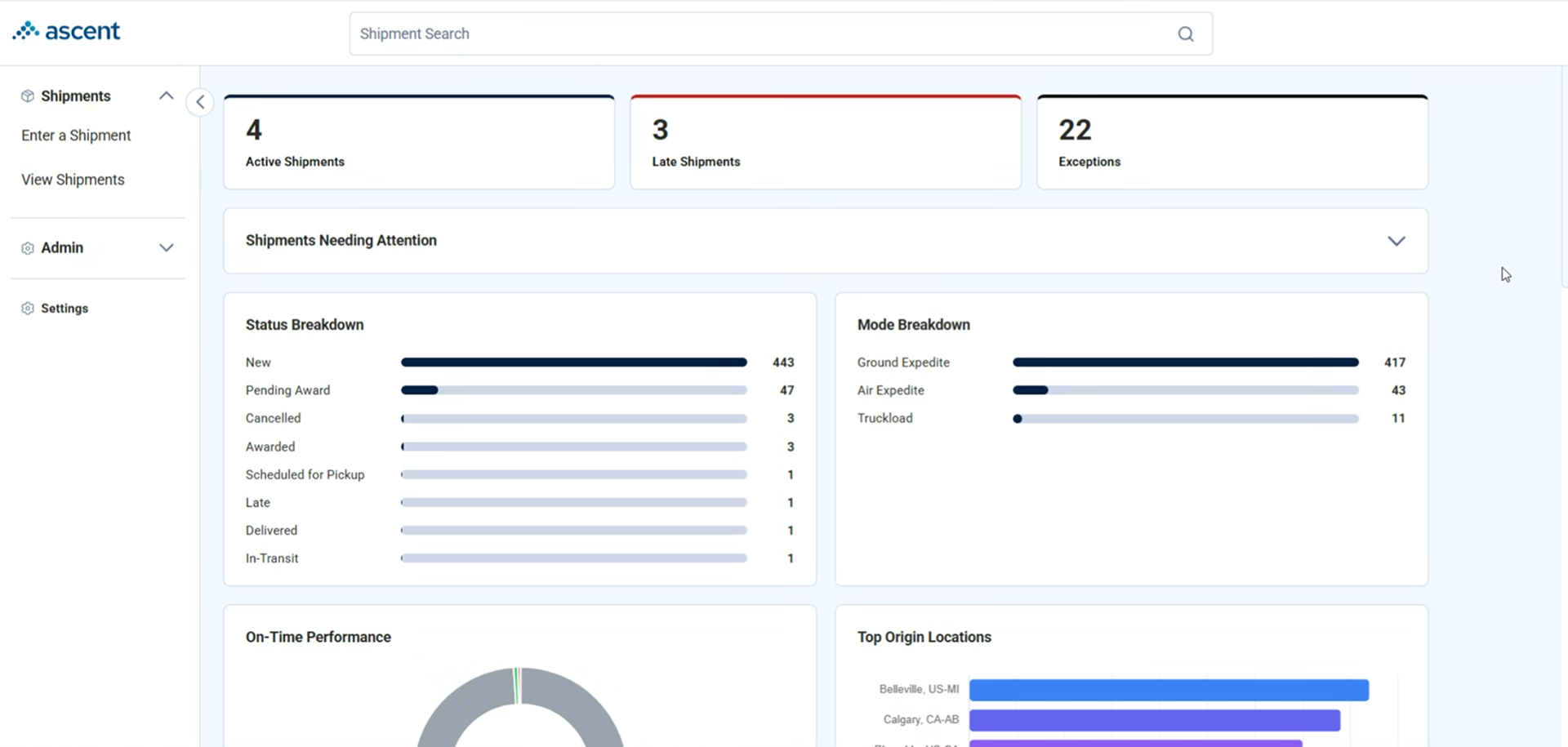Click the Admin gear icon
The image size is (1568, 747).
click(x=28, y=248)
